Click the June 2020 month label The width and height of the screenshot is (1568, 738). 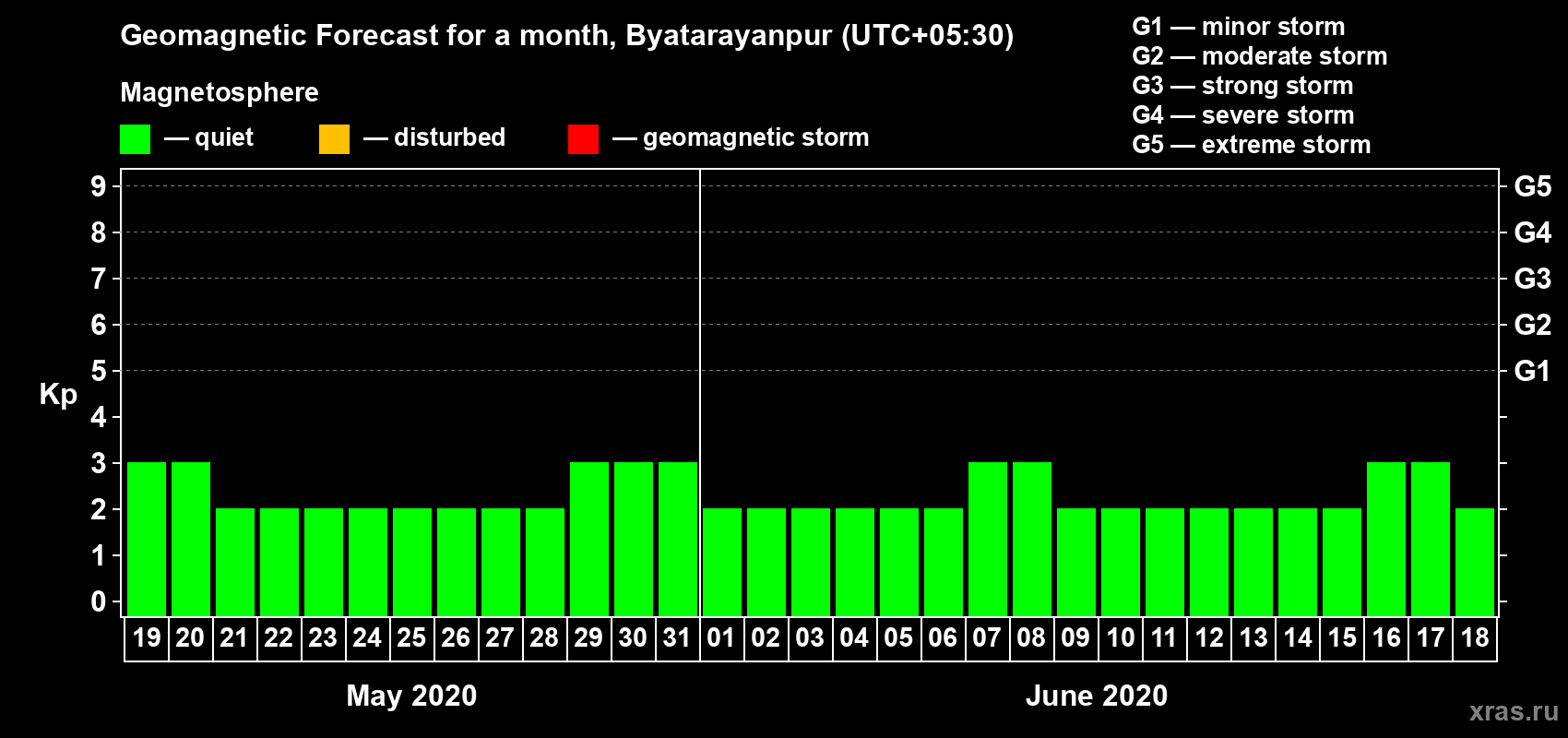(x=1097, y=696)
